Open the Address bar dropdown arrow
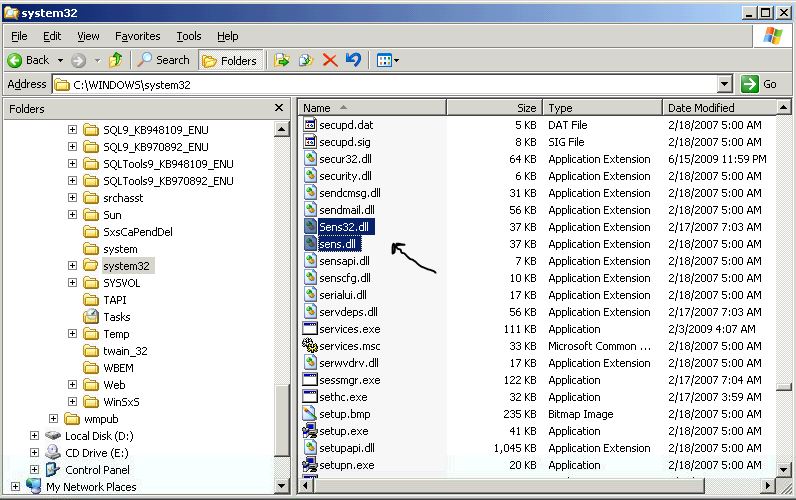This screenshot has height=500, width=796. coord(724,84)
